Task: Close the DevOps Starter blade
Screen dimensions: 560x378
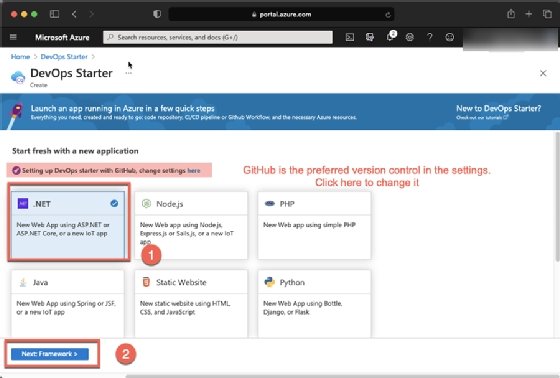Action: coord(543,73)
